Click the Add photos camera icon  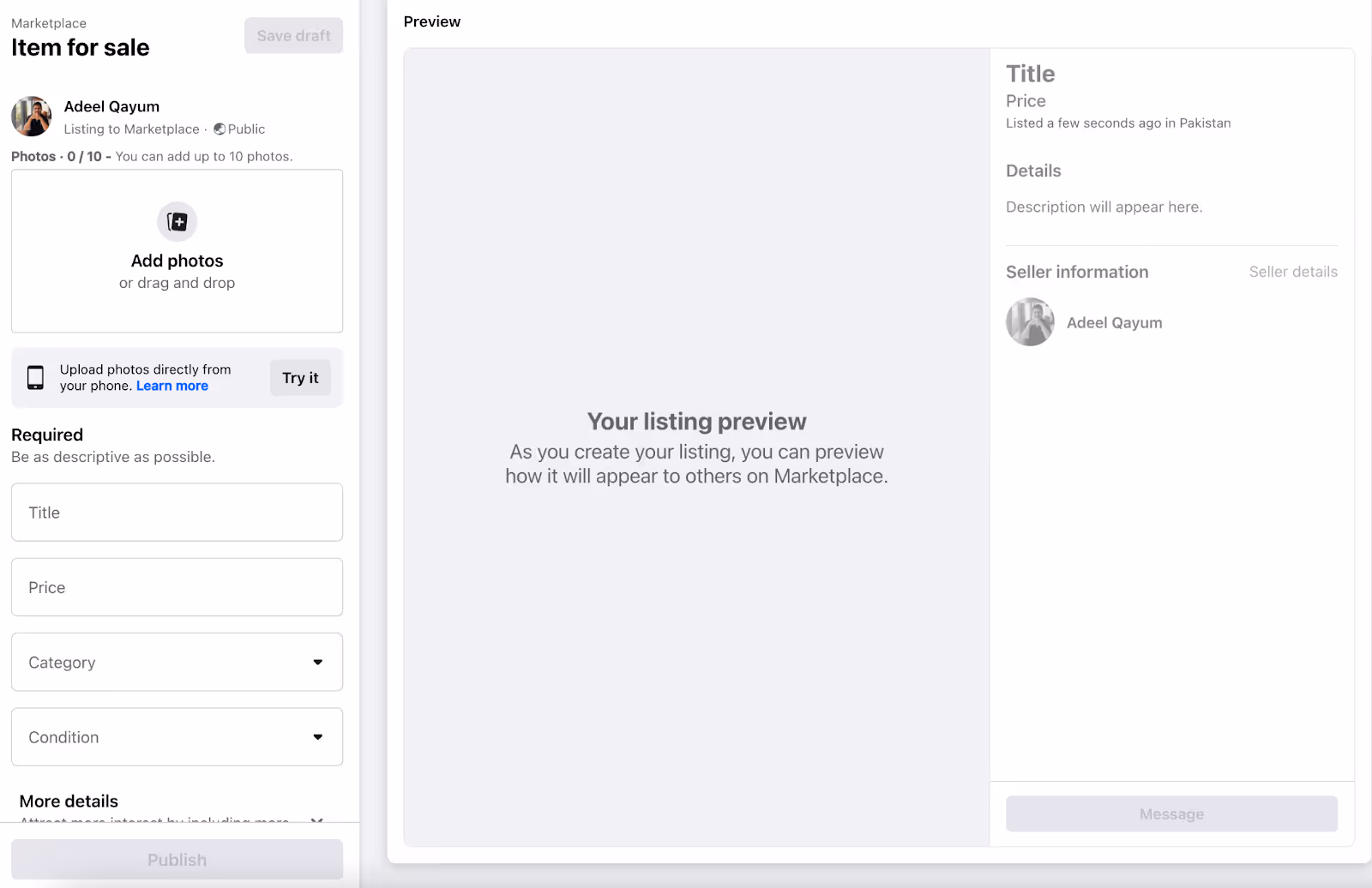tap(177, 221)
